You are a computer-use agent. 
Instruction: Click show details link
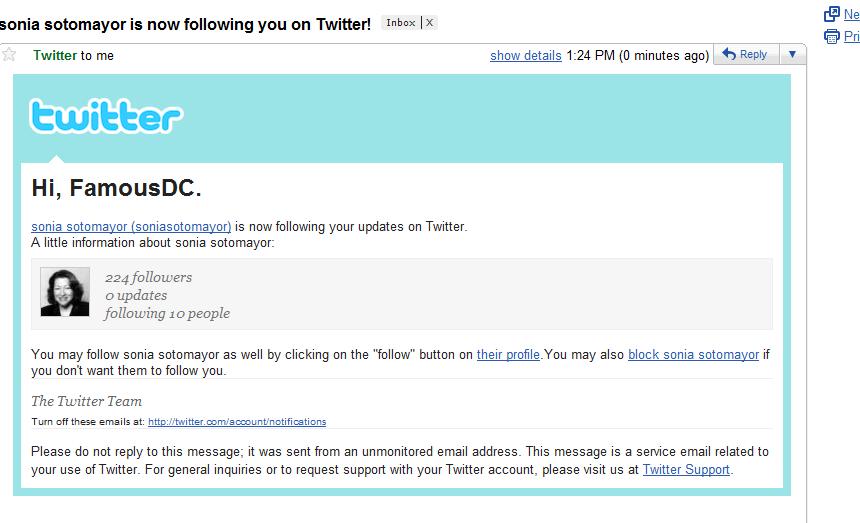click(525, 55)
